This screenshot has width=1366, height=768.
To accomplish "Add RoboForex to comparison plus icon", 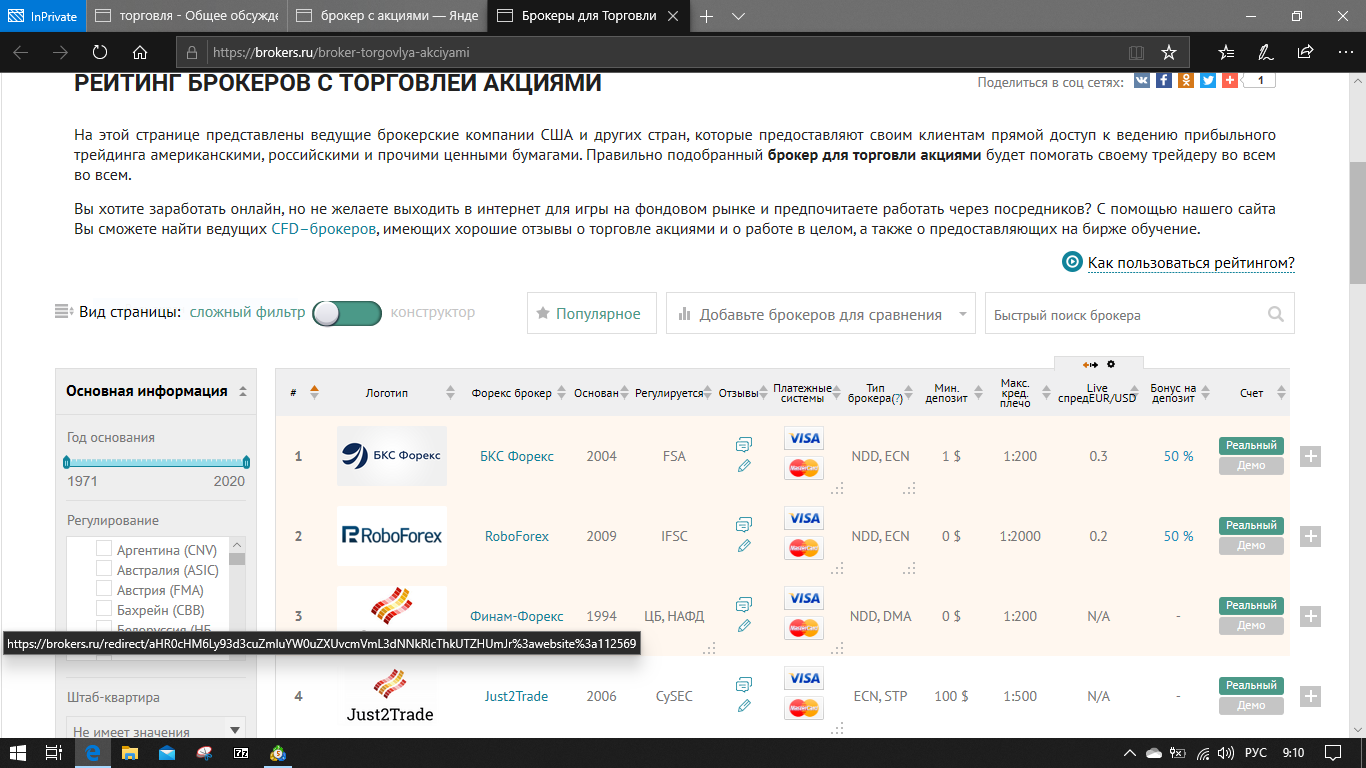I will 1311,536.
